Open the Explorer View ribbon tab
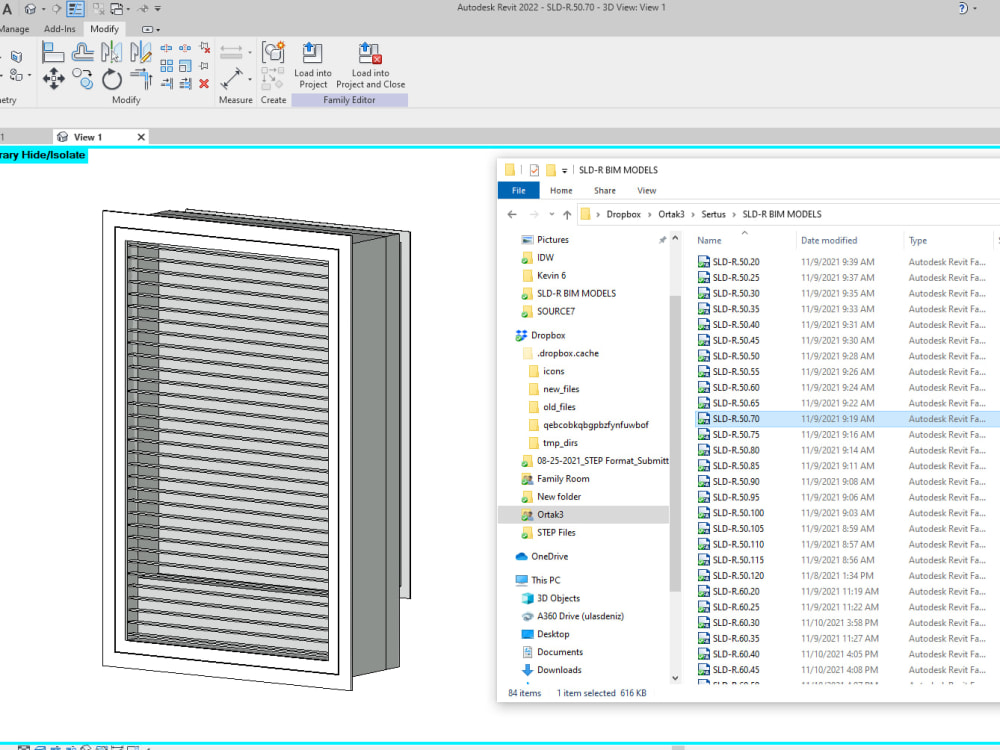Viewport: 1000px width, 750px height. [x=647, y=190]
